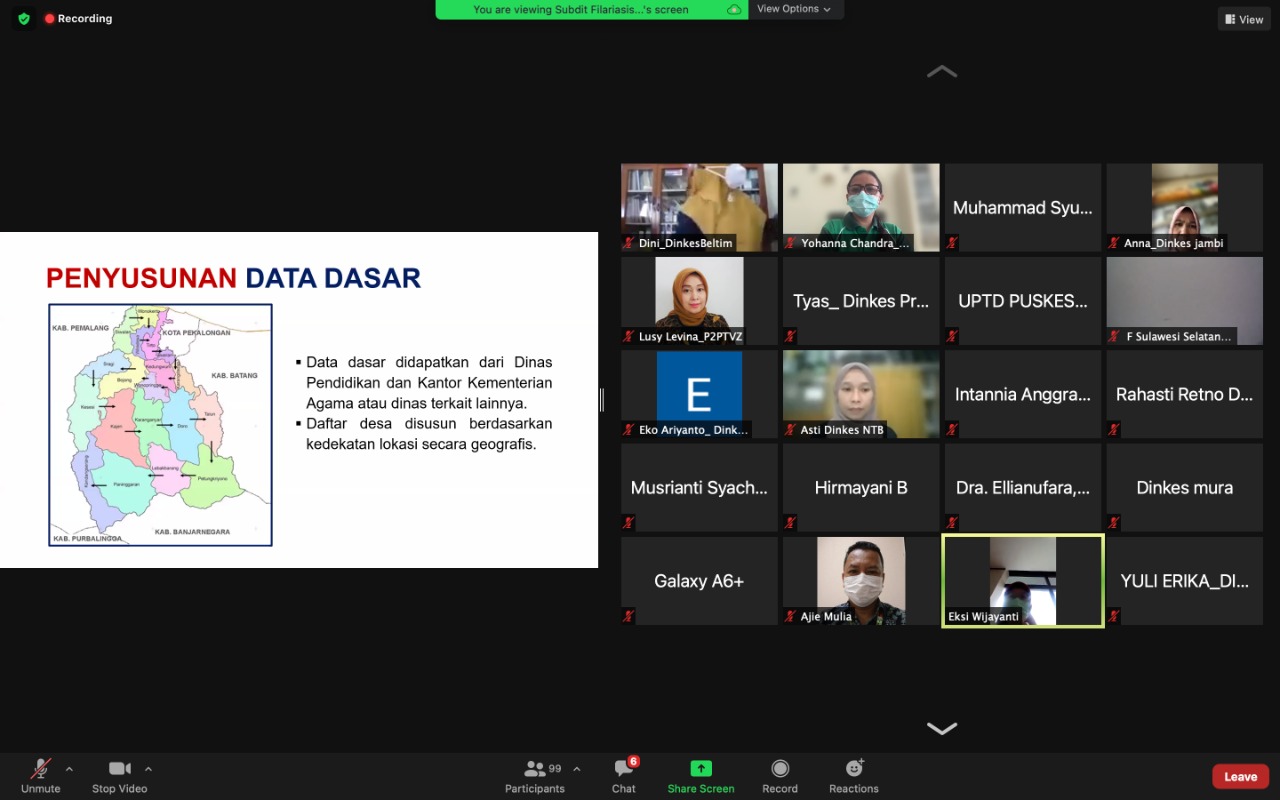This screenshot has width=1280, height=800.
Task: Click muted mic icon on Musrianti Syach tile
Action: coord(629,523)
